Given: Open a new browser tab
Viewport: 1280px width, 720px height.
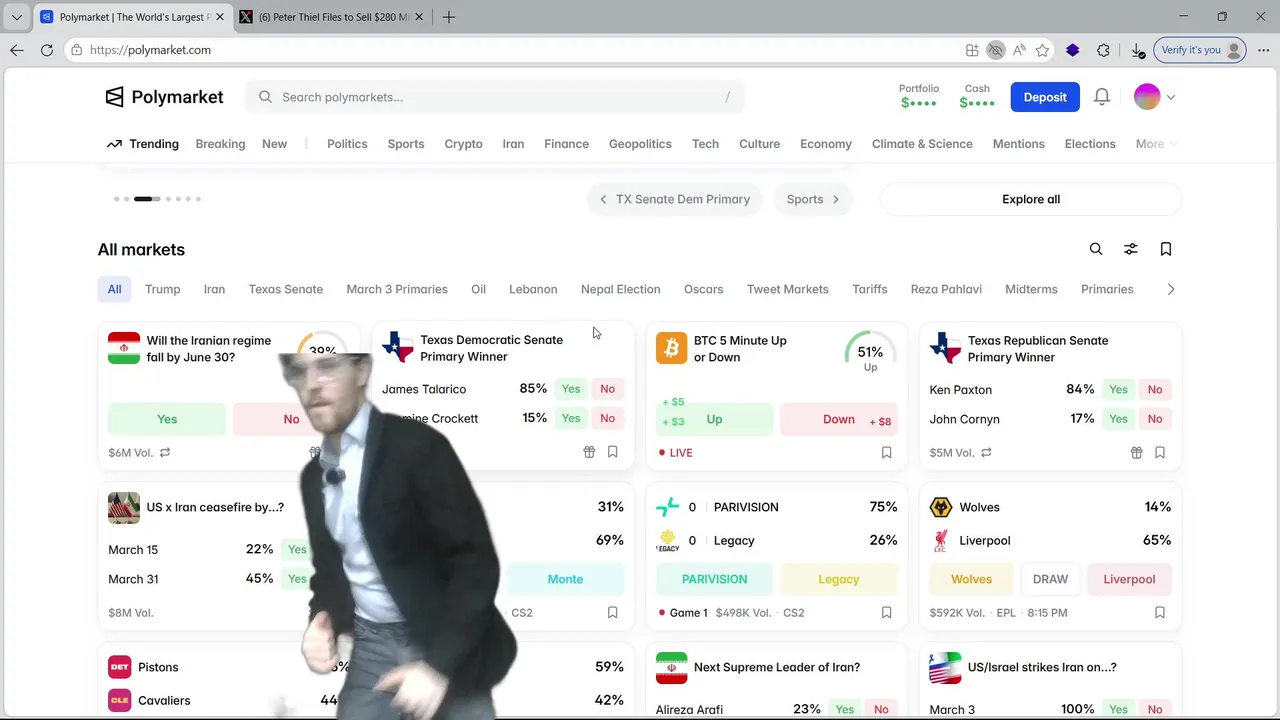Looking at the screenshot, I should [x=449, y=17].
